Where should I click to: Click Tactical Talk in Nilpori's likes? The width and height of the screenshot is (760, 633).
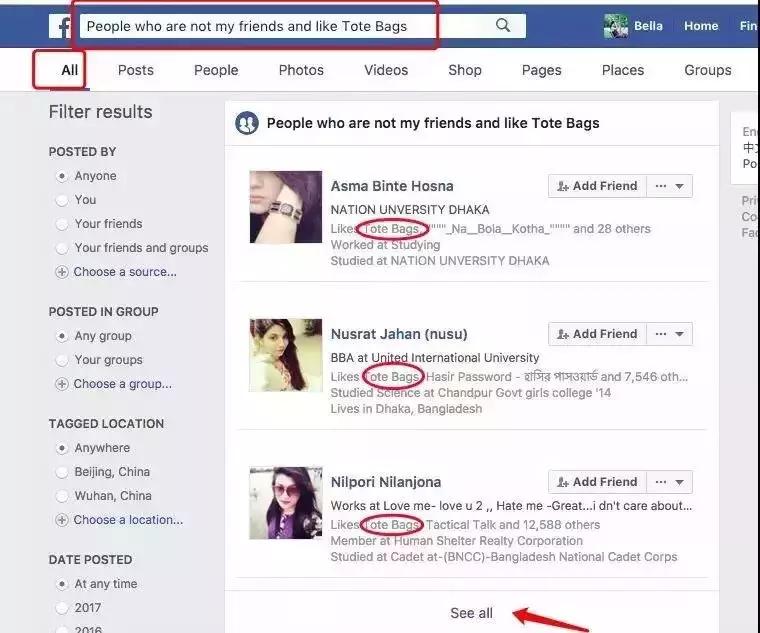pyautogui.click(x=460, y=525)
